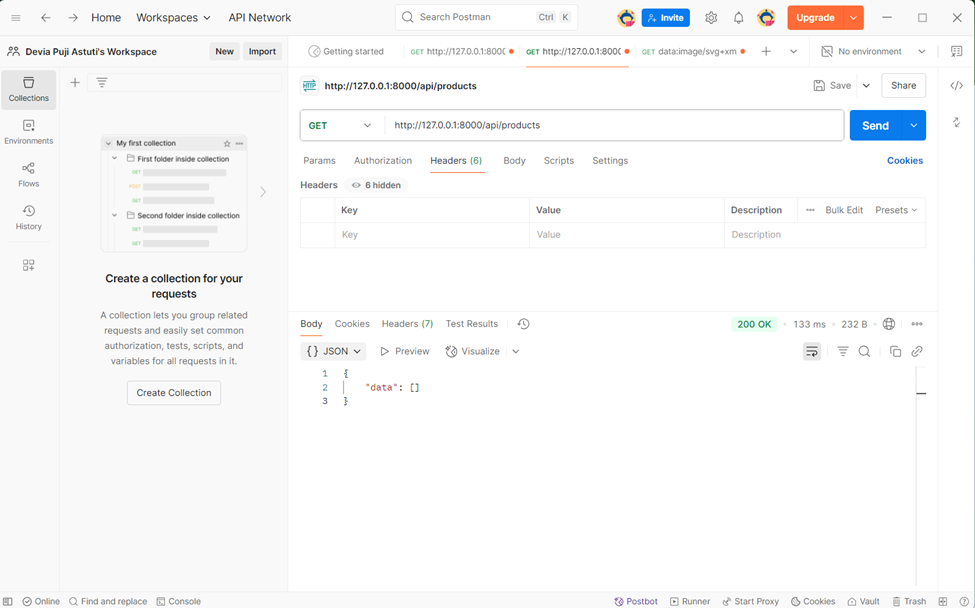The image size is (975, 608).
Task: Switch to the Test Results tab
Action: coord(471,324)
